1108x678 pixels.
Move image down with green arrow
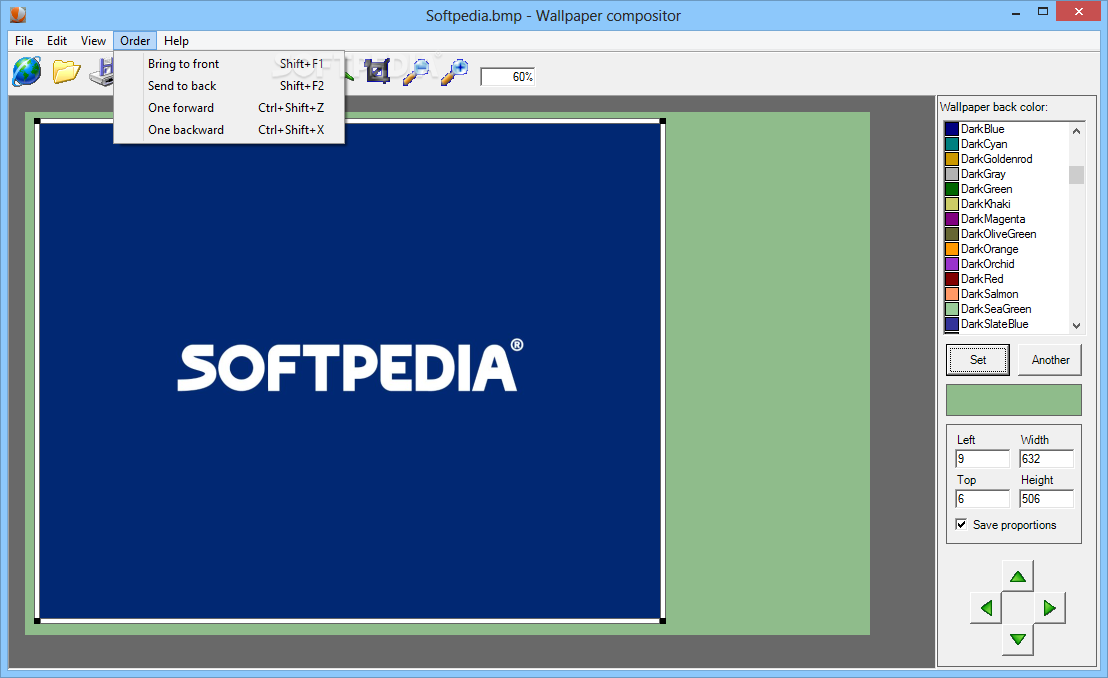coord(1018,639)
